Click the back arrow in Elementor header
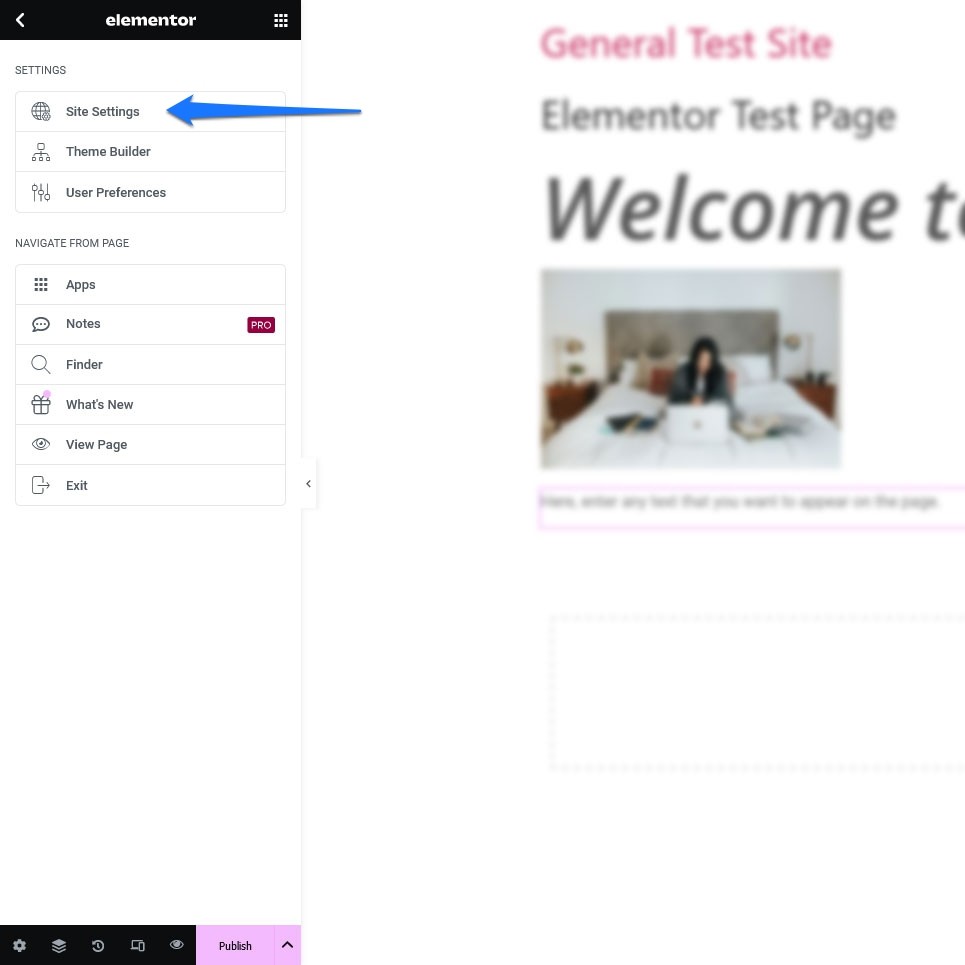Image resolution: width=965 pixels, height=965 pixels. (x=20, y=20)
